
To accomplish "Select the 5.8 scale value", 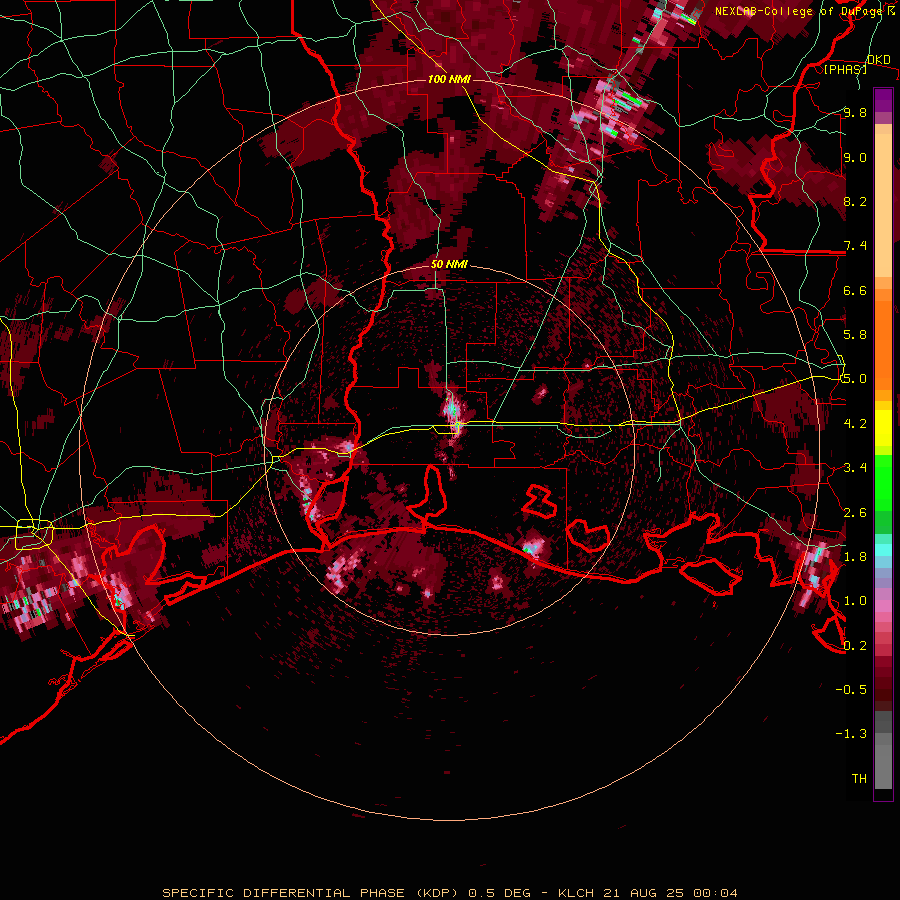I will click(855, 335).
